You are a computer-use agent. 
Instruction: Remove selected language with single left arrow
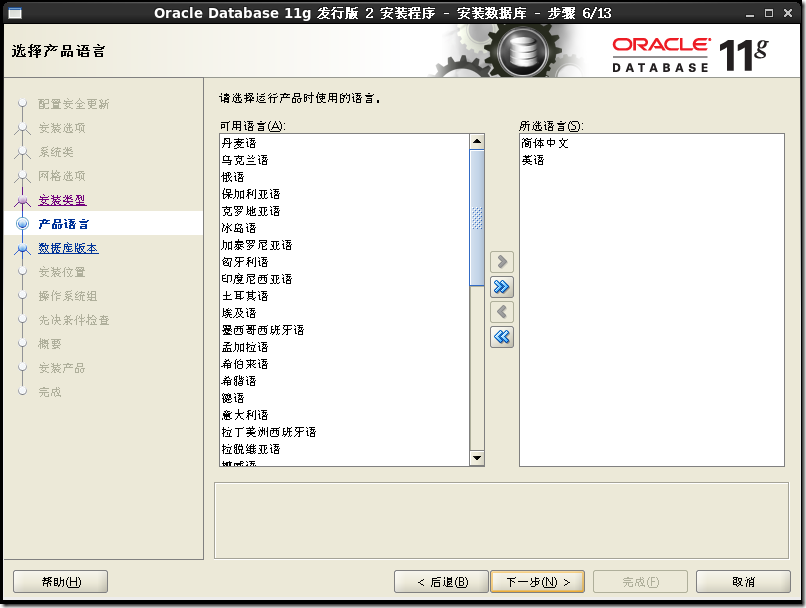[502, 312]
